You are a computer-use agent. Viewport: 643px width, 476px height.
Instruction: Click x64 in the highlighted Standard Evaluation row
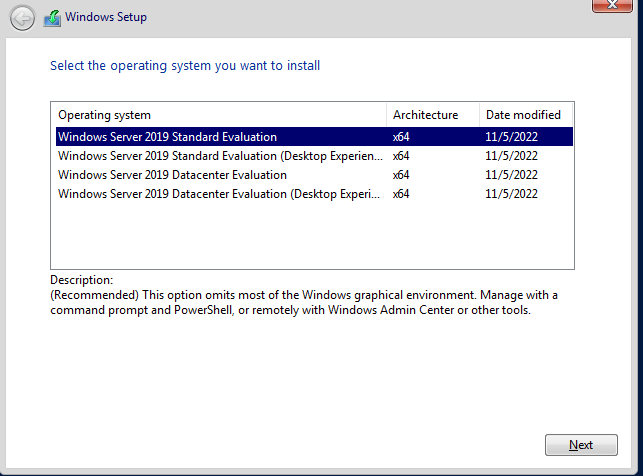click(401, 137)
